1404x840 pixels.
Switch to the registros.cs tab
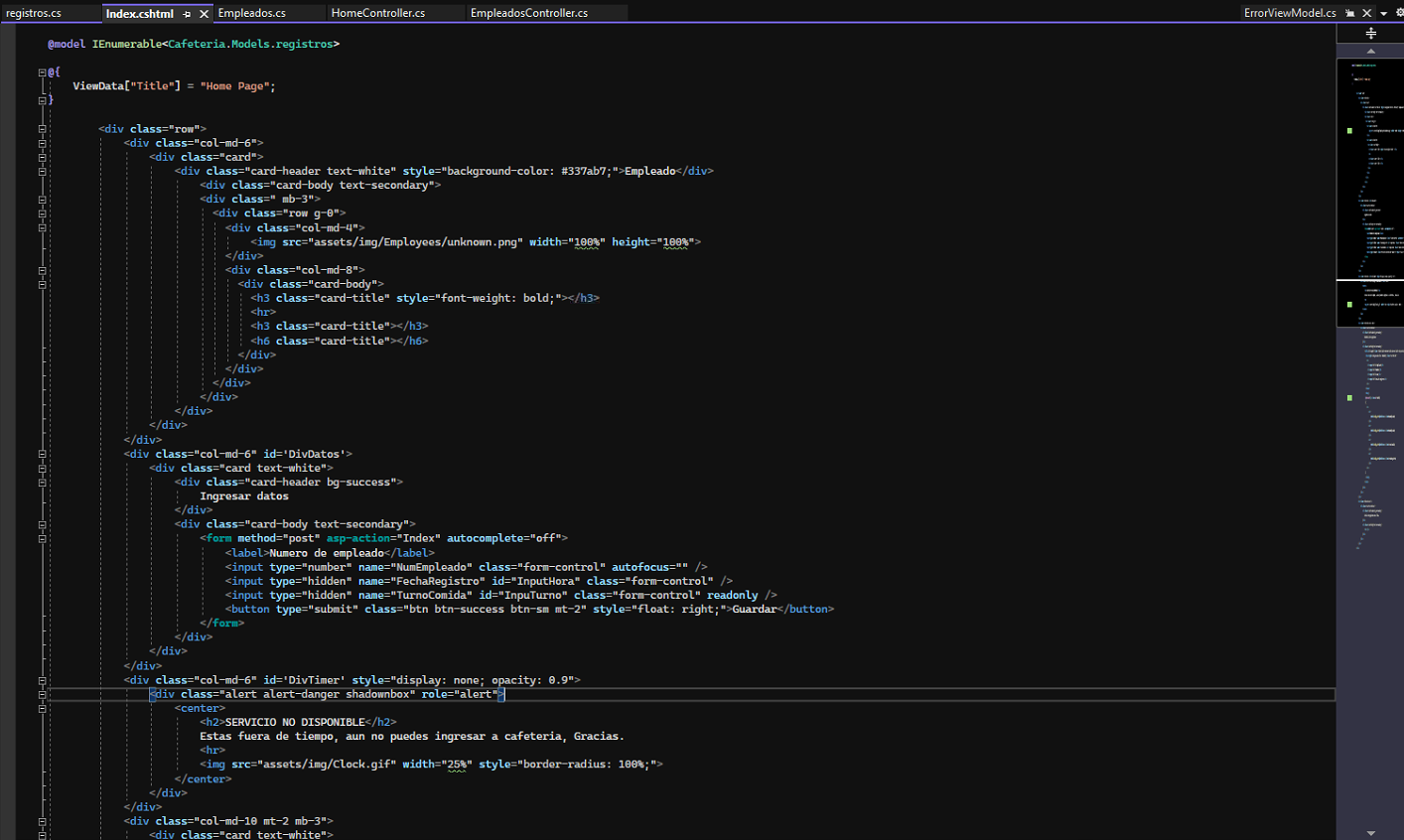[34, 13]
